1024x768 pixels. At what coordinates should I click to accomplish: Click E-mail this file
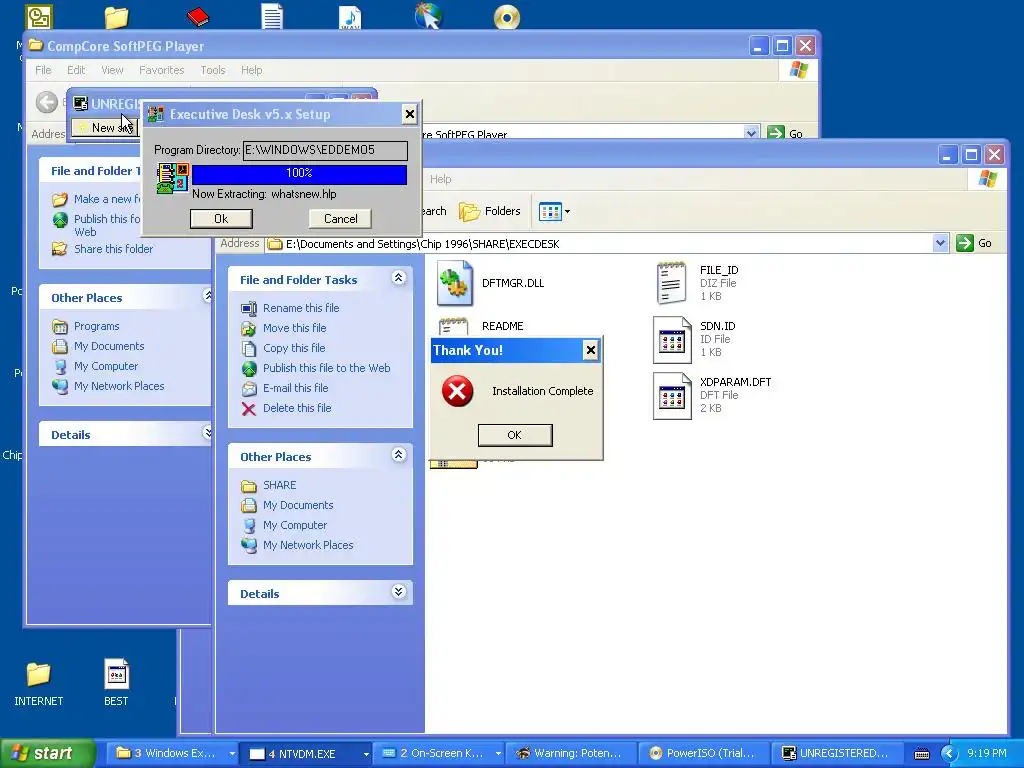tap(295, 388)
